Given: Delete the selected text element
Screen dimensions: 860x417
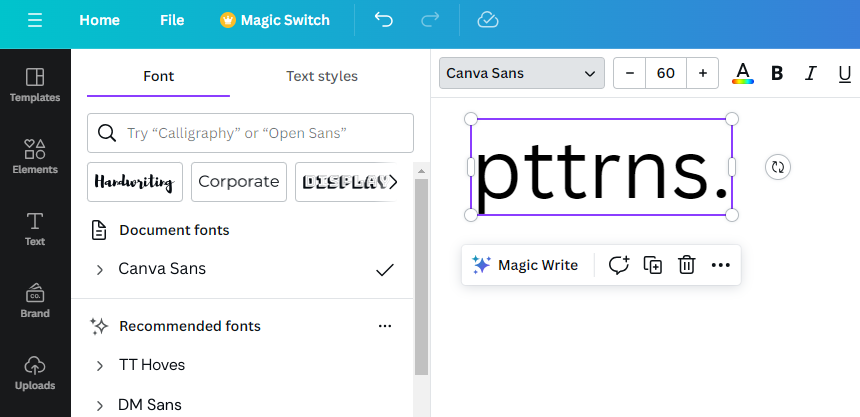Looking at the screenshot, I should point(686,265).
